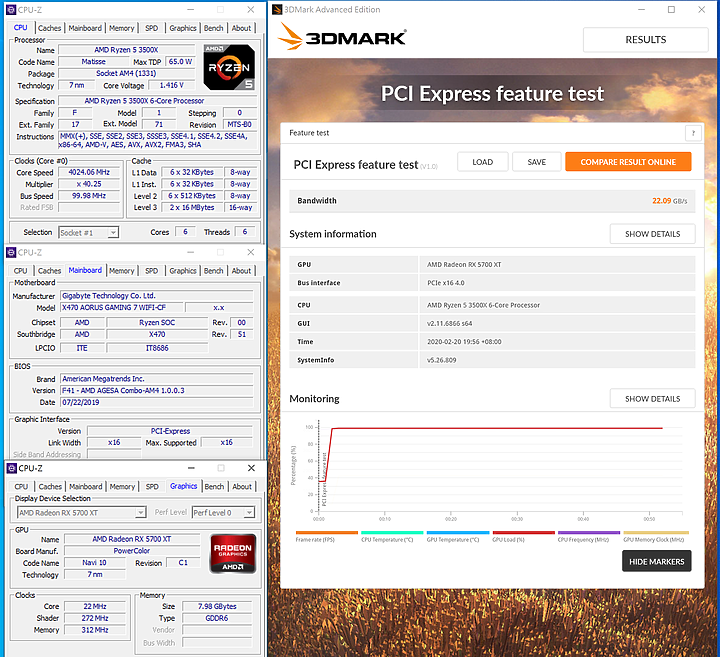Select CPU tab in the Mainboard CPU-Z window
Image resolution: width=720 pixels, height=657 pixels.
(x=21, y=271)
